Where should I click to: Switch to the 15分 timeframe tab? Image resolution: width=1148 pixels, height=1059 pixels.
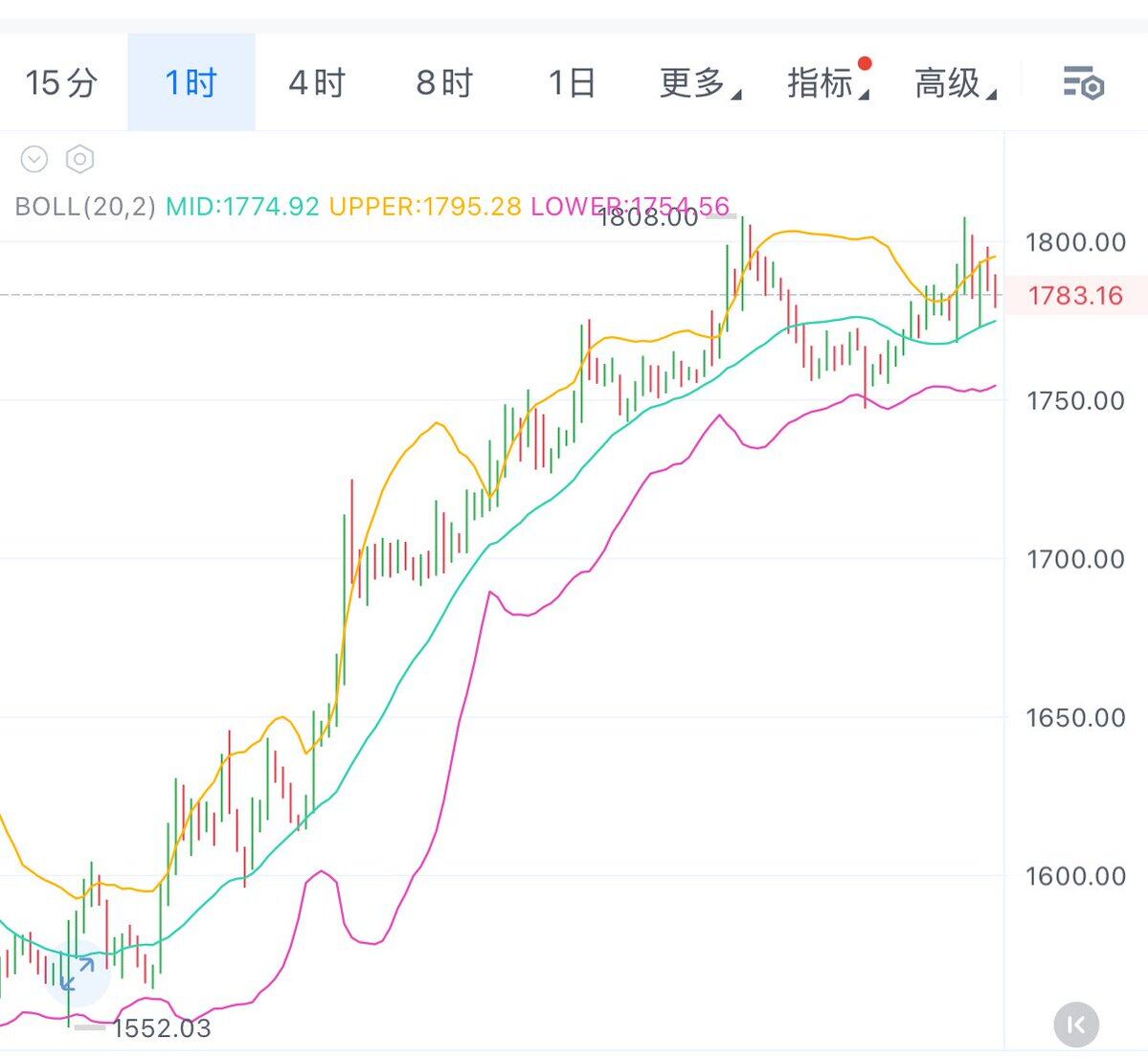point(61,82)
